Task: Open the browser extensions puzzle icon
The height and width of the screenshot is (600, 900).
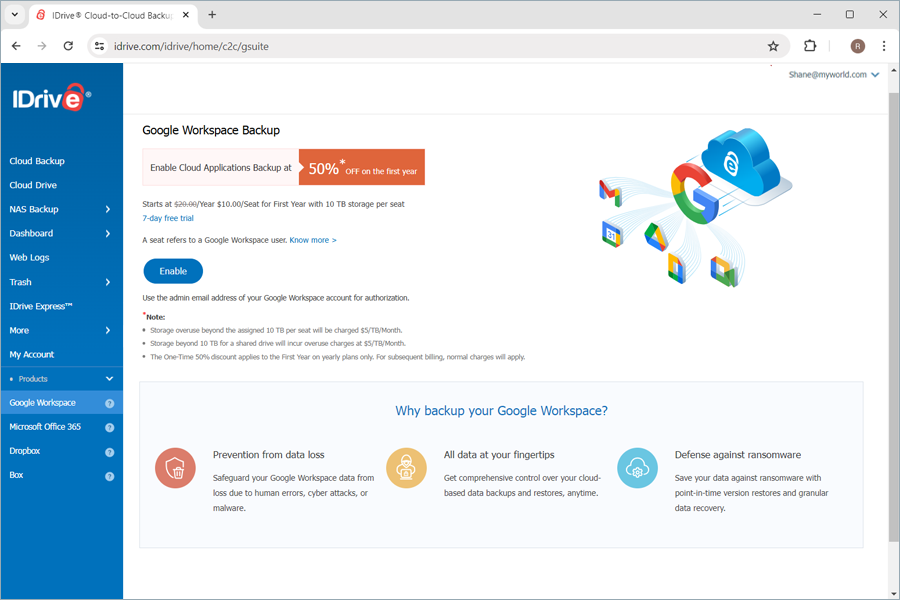Action: point(810,46)
